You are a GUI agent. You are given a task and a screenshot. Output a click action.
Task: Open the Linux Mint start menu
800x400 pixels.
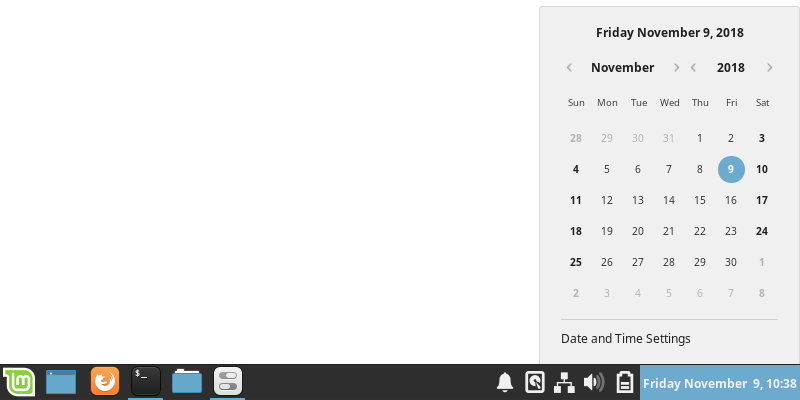(x=19, y=382)
